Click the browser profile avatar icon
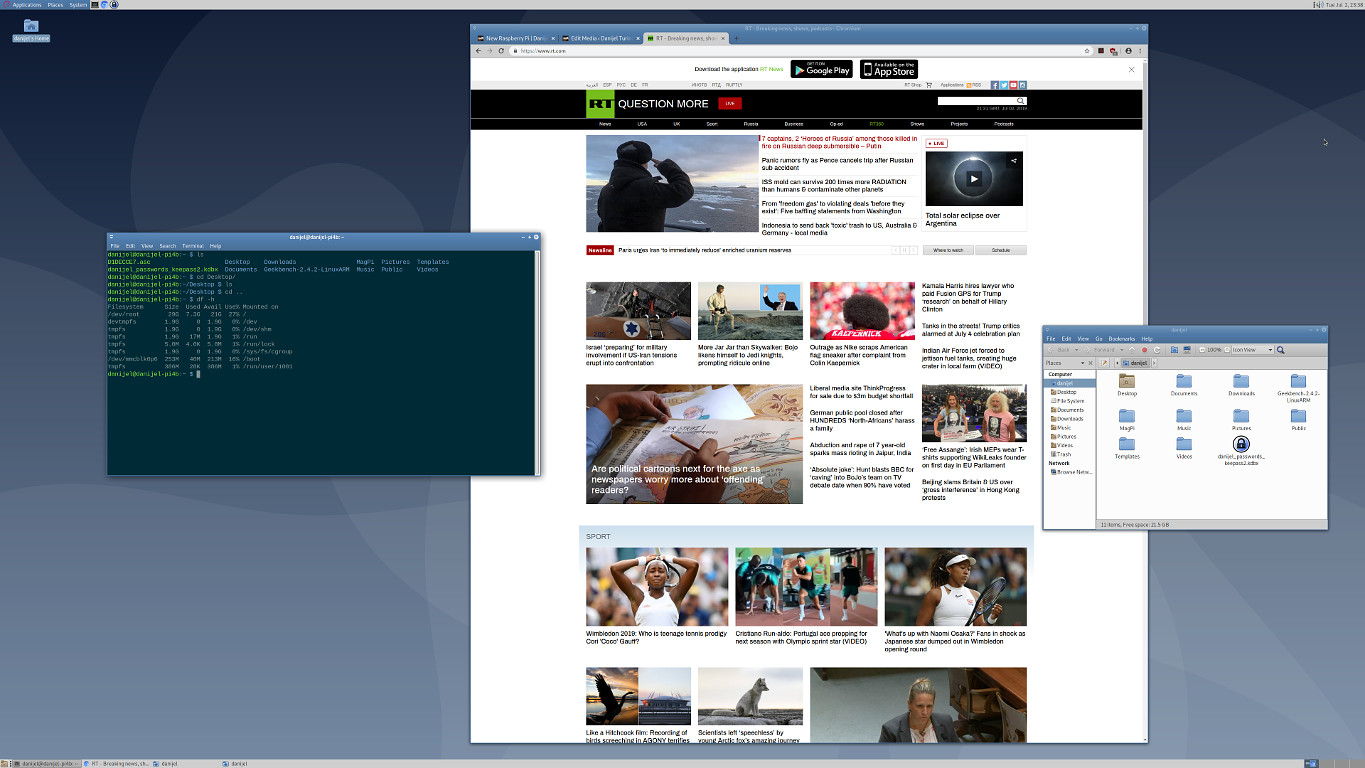 (1129, 51)
